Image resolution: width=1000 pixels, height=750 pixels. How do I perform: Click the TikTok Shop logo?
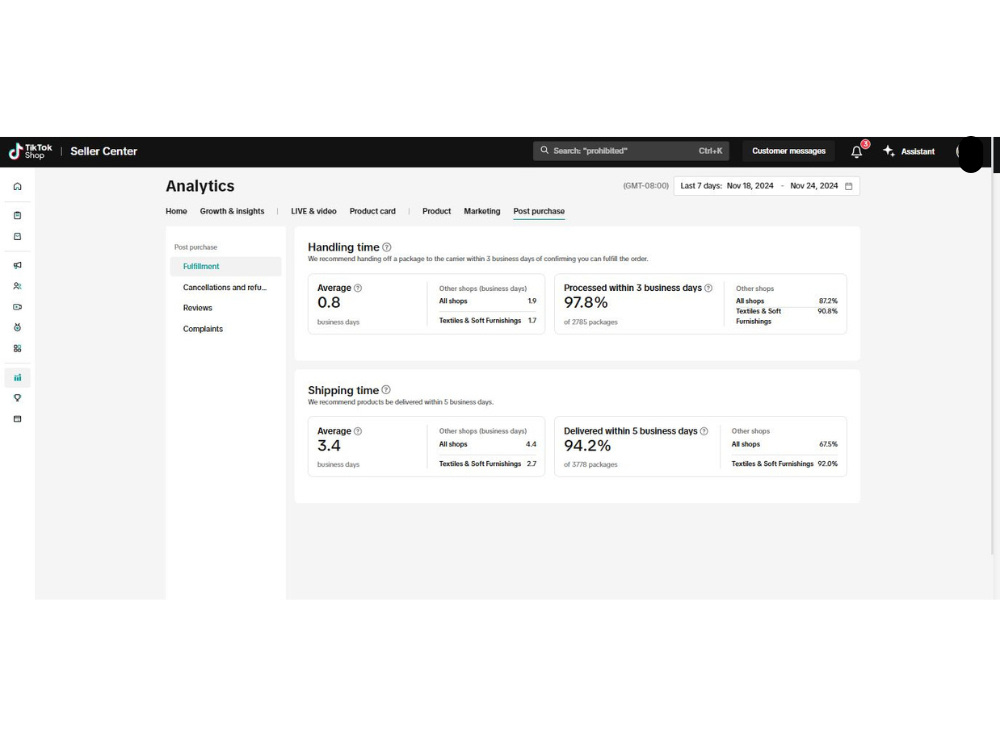(x=30, y=151)
